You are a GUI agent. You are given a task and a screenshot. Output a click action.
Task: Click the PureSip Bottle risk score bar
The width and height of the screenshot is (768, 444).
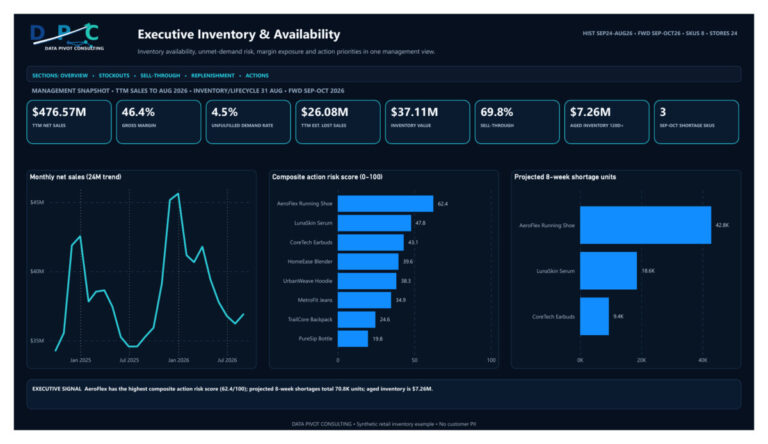pos(353,339)
